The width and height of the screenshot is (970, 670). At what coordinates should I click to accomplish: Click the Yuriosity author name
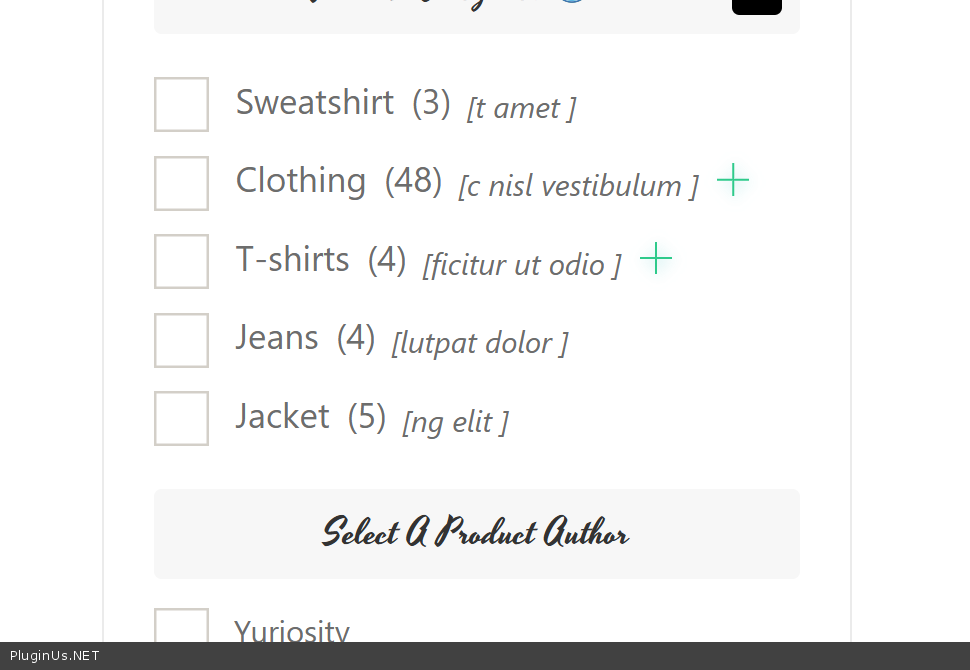point(291,631)
